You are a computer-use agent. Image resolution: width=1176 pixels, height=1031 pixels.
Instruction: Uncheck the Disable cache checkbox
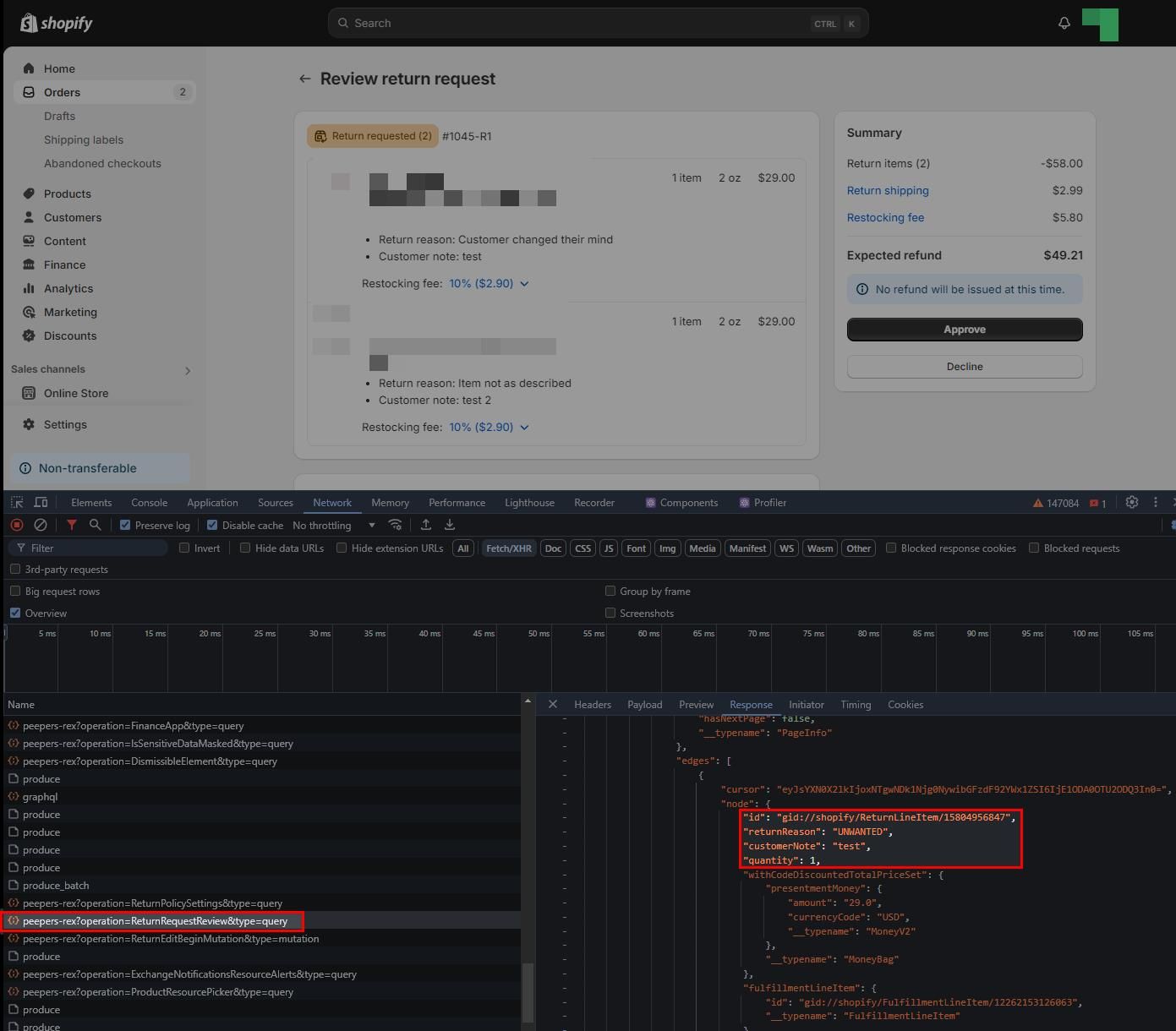(x=212, y=525)
